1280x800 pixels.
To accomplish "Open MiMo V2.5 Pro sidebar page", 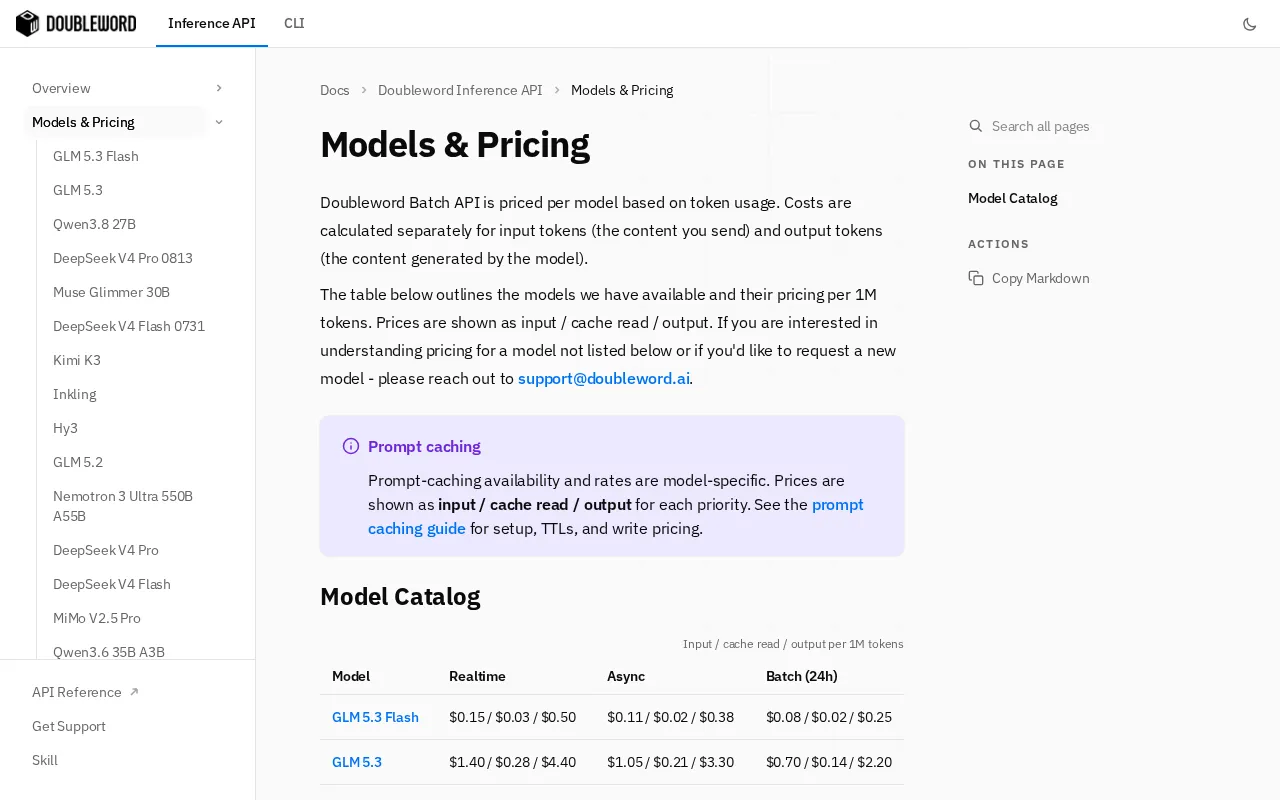I will point(97,618).
